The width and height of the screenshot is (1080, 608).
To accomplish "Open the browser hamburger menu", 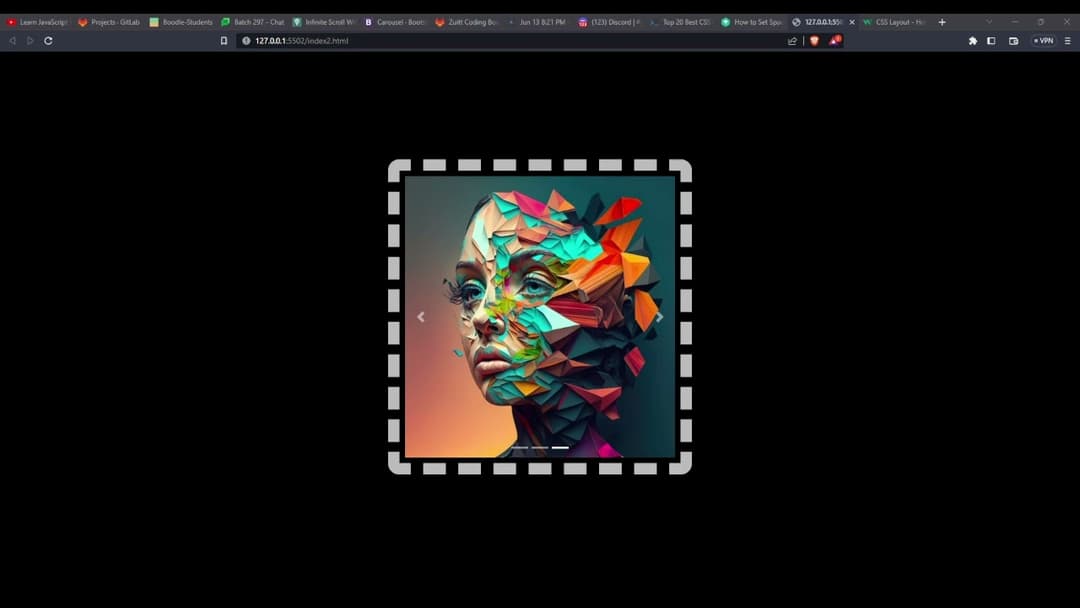I will pyautogui.click(x=1067, y=41).
